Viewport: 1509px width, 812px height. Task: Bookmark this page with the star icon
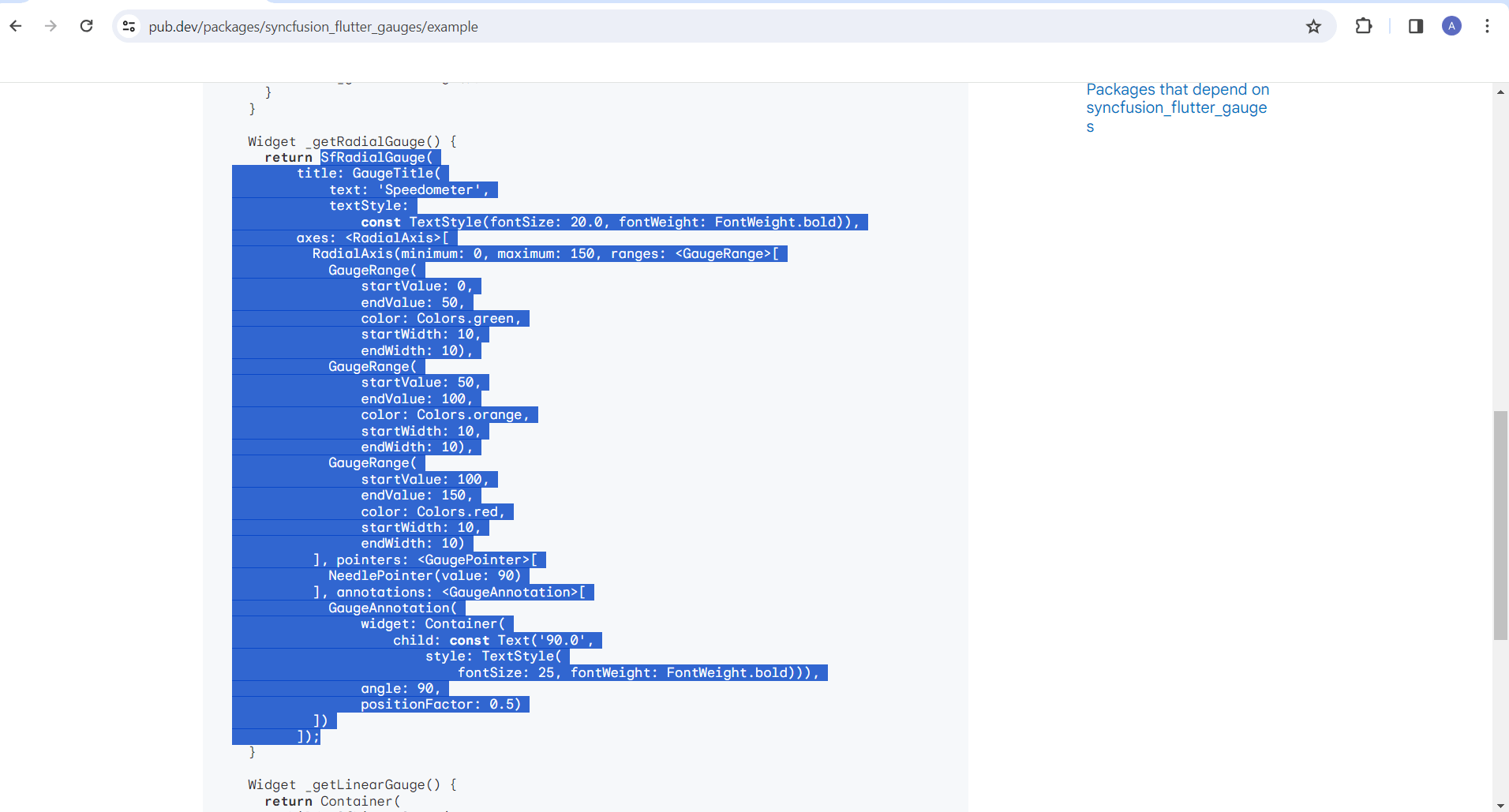1313,27
